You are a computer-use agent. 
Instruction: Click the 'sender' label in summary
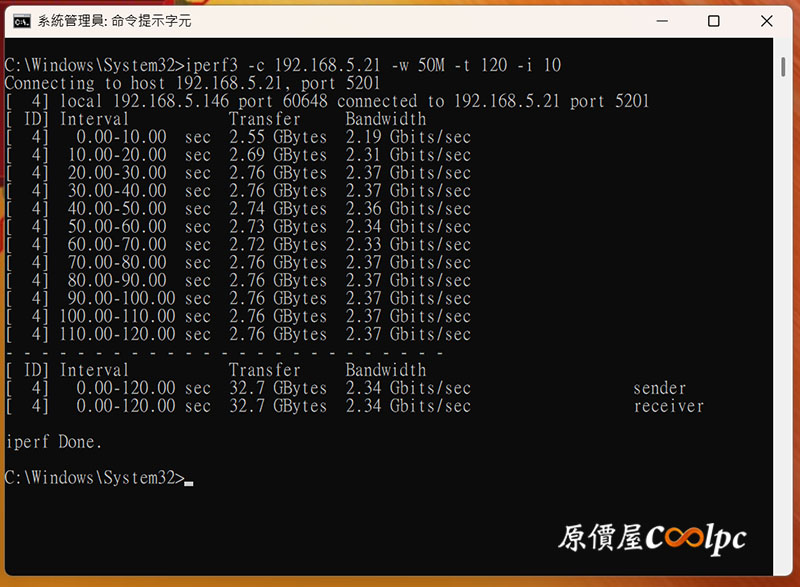pos(660,389)
